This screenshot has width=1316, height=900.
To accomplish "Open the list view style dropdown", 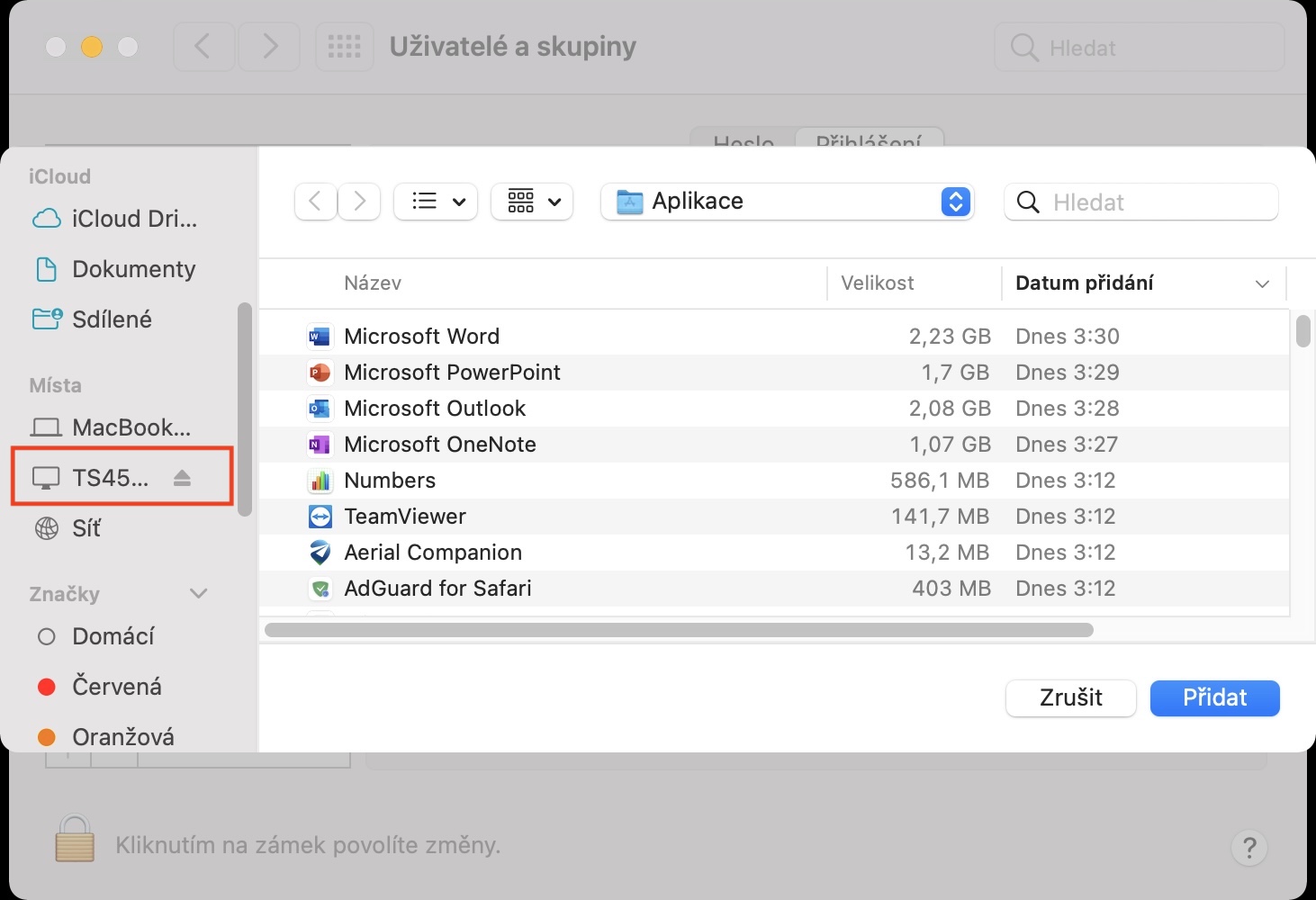I will [436, 202].
